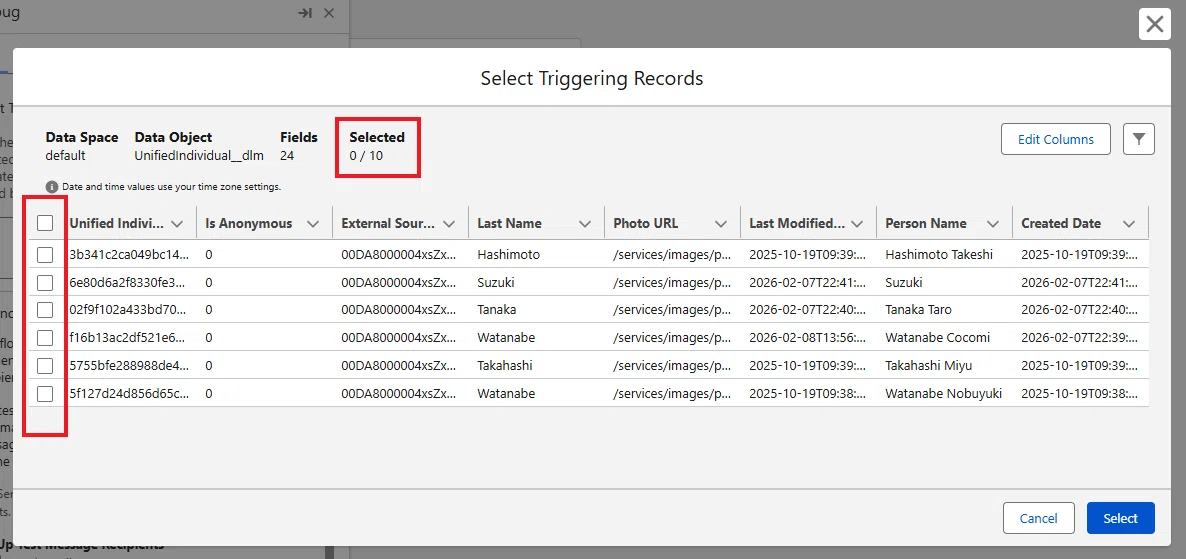
Task: Open Is Anonymous column menu chevron
Action: (x=312, y=224)
